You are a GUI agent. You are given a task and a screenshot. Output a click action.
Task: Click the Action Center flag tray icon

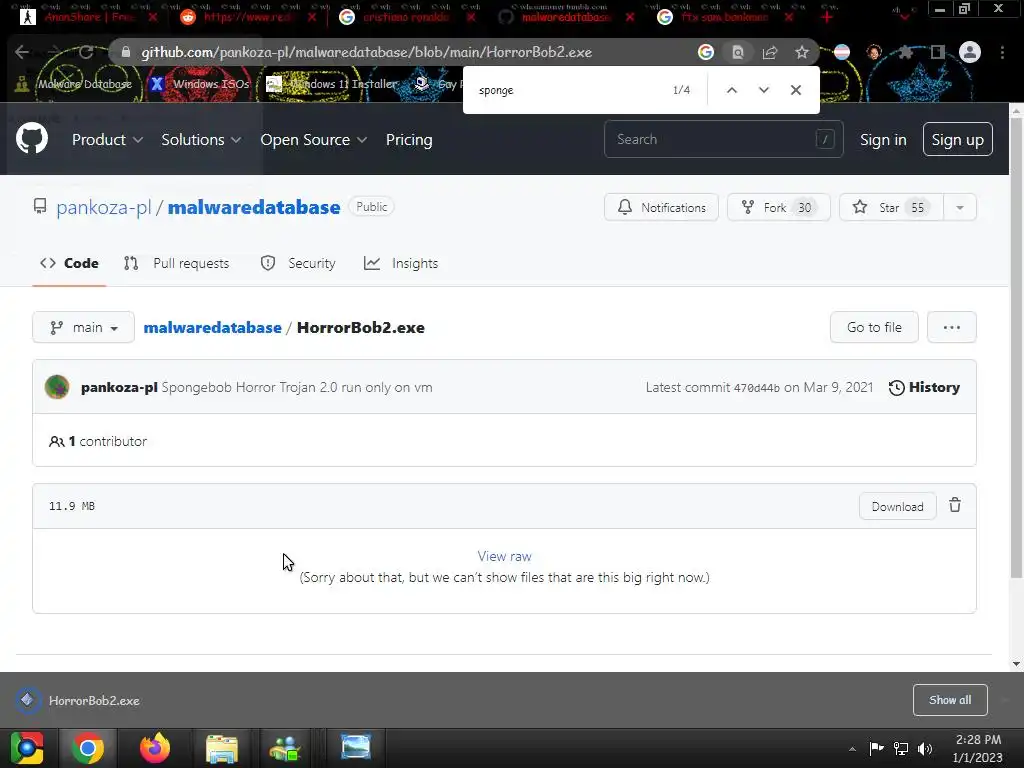[x=876, y=748]
